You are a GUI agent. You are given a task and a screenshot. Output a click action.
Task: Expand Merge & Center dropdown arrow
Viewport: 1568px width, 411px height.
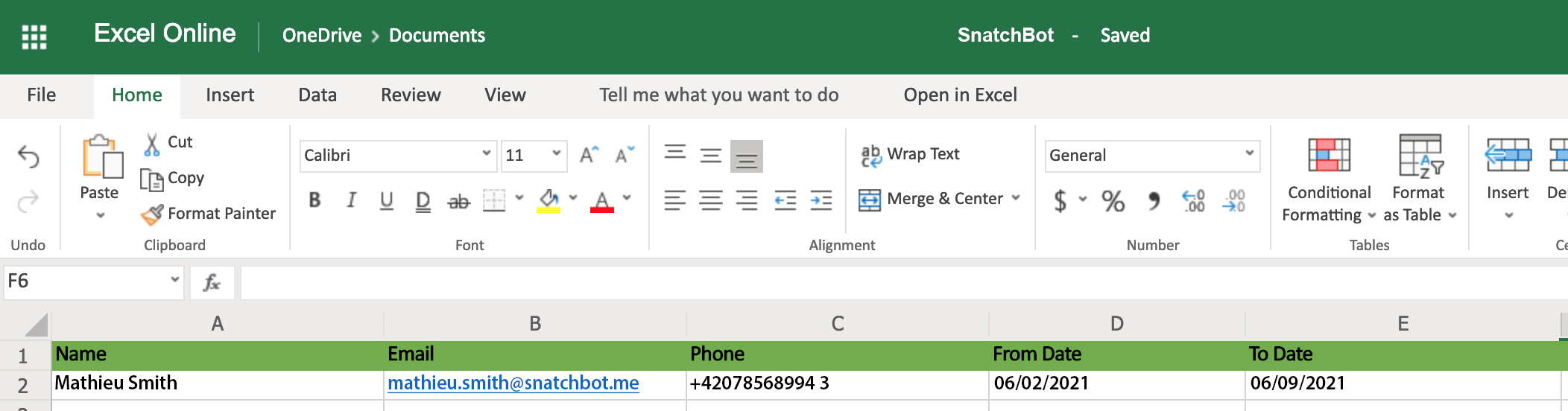pos(1016,198)
